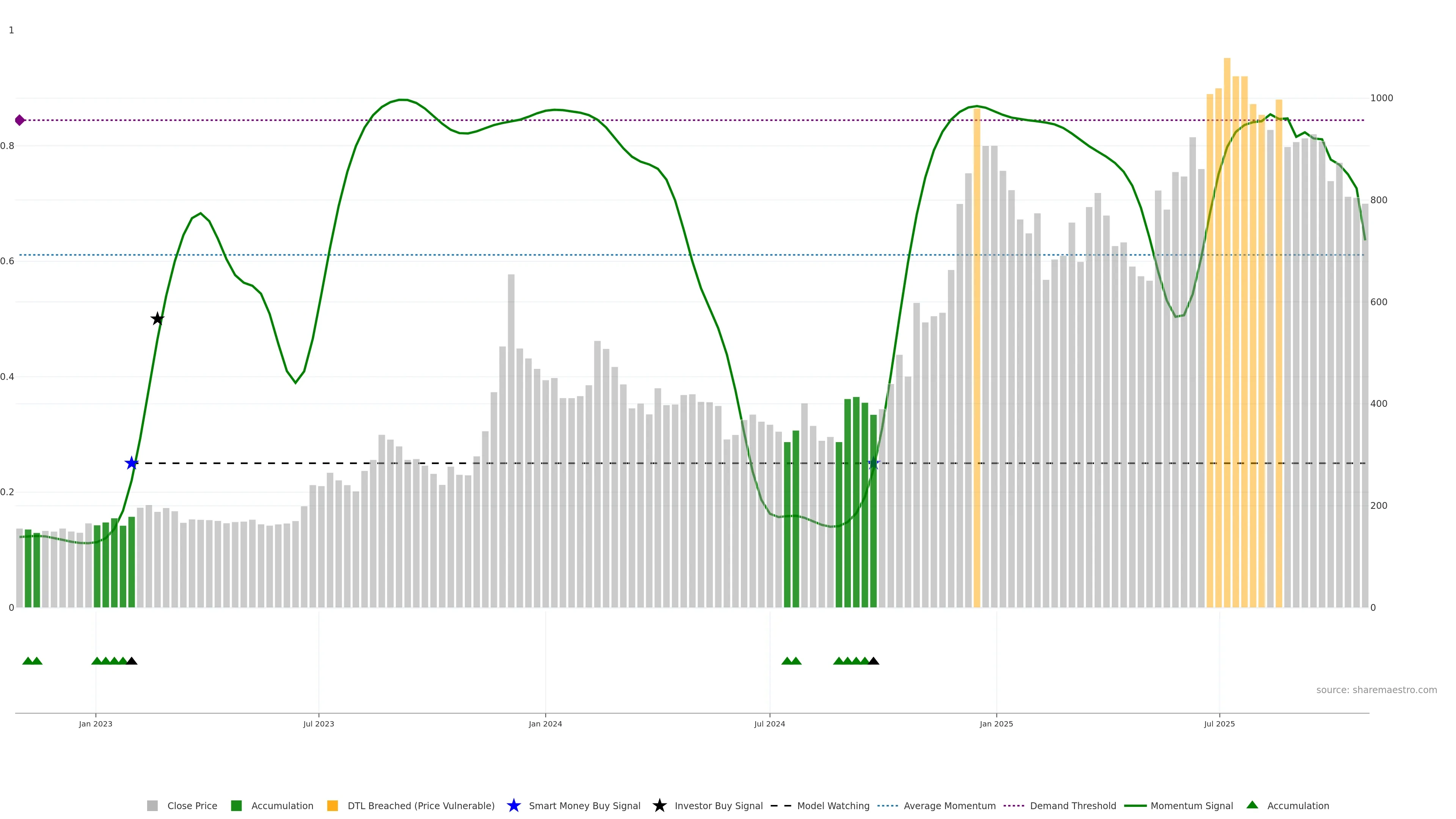Click the leftmost green accumulation triangle marker
Viewport: 1456px width, 819px height.
coord(28,661)
